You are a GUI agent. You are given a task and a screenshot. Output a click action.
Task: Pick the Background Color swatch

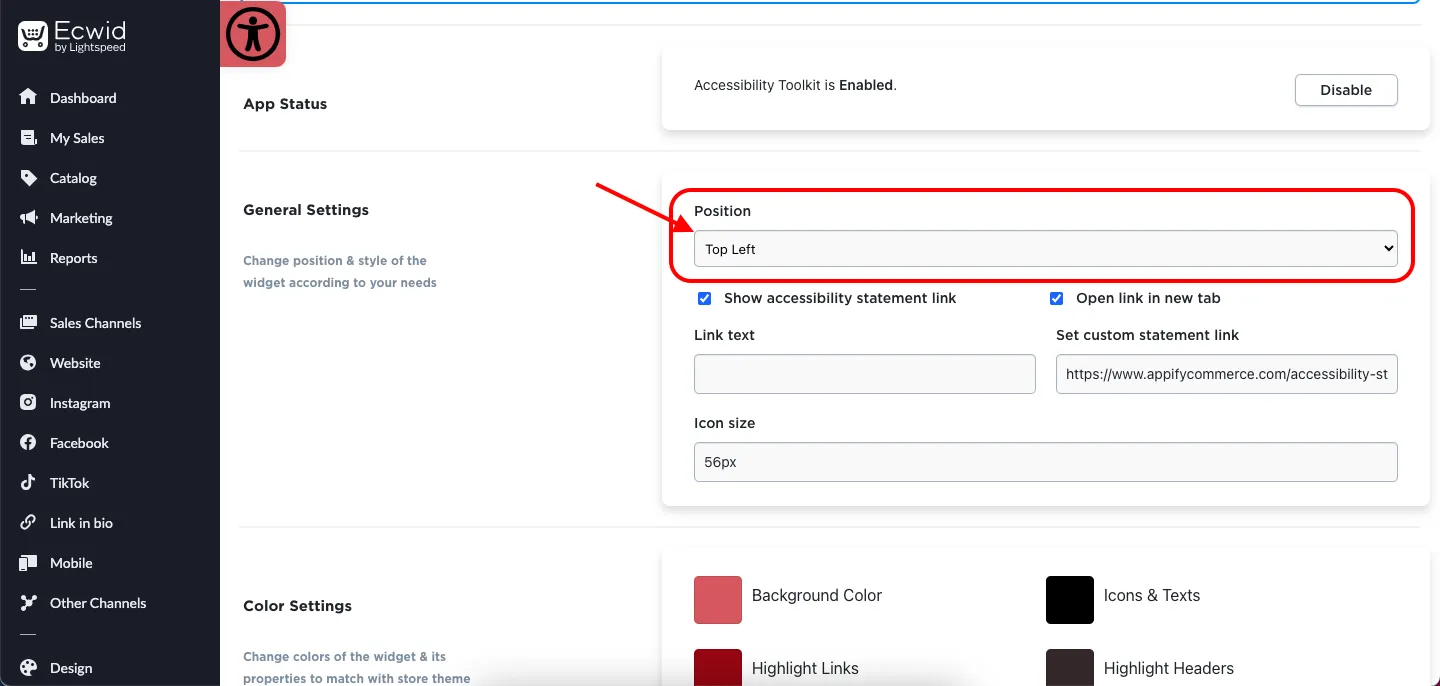[x=718, y=600]
